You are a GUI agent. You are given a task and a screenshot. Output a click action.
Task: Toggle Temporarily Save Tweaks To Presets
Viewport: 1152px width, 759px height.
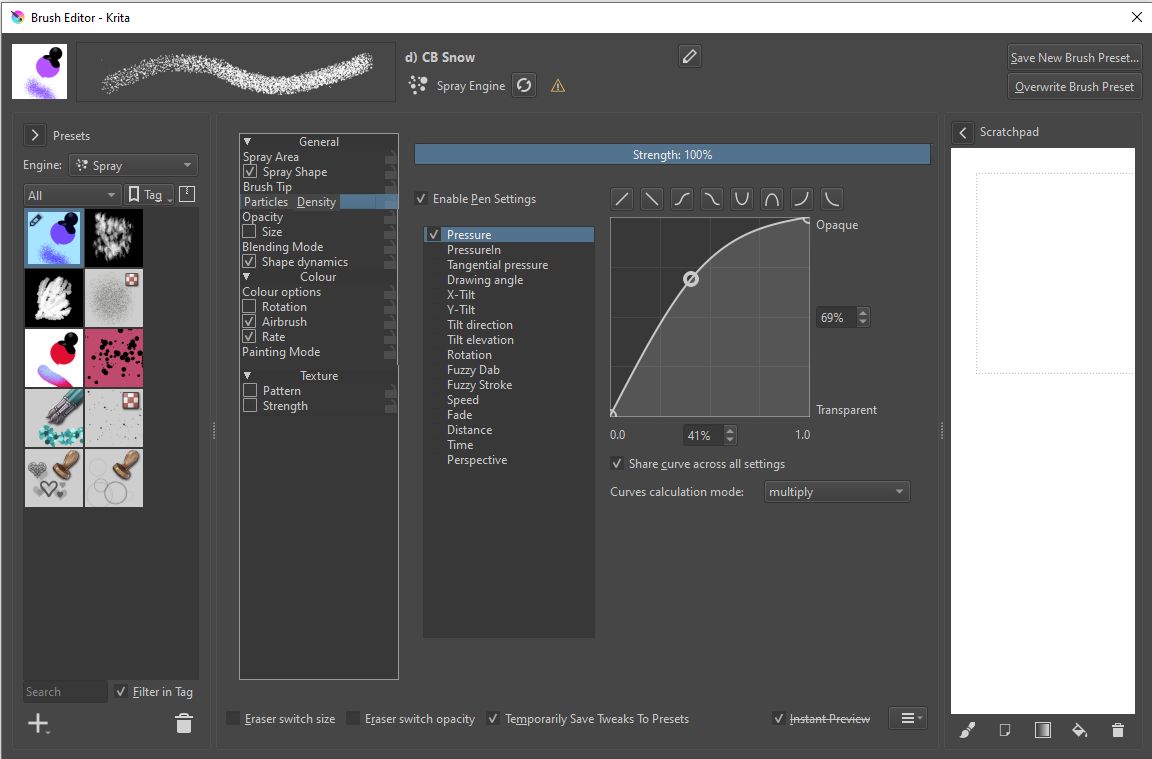tap(493, 719)
